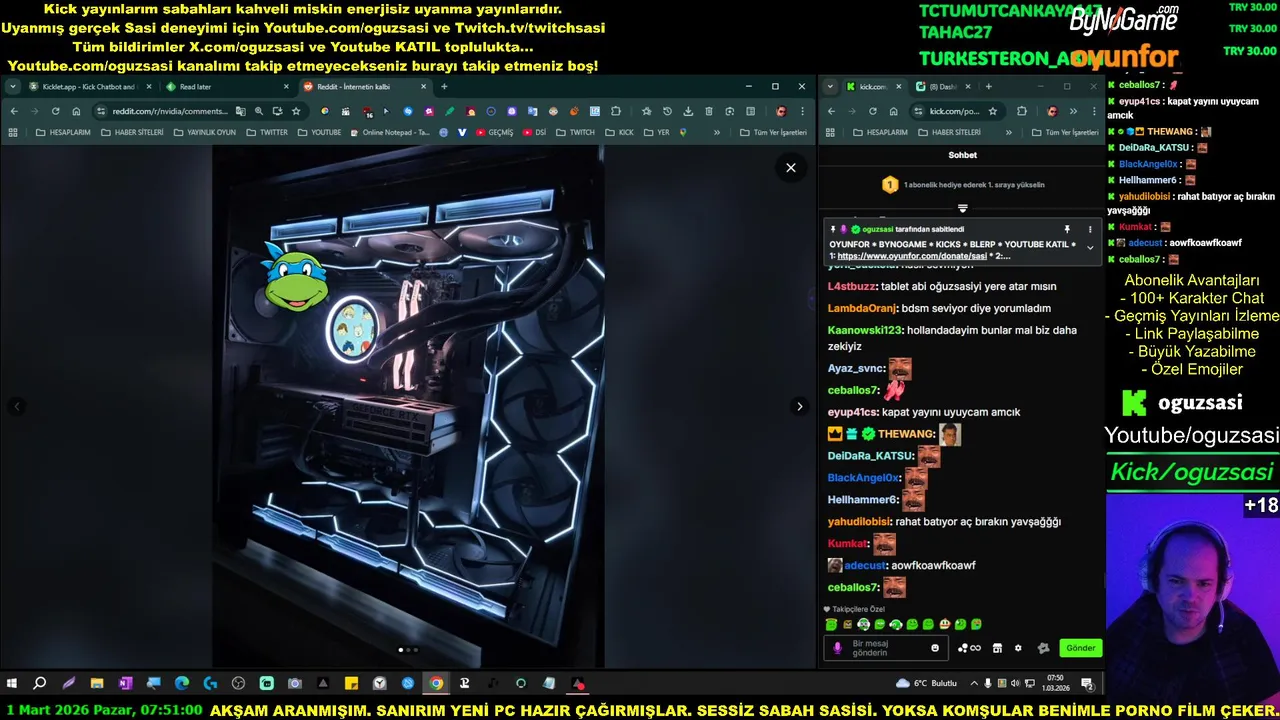The width and height of the screenshot is (1280, 720).
Task: Switch to the (8) Dashboard tab
Action: click(940, 87)
